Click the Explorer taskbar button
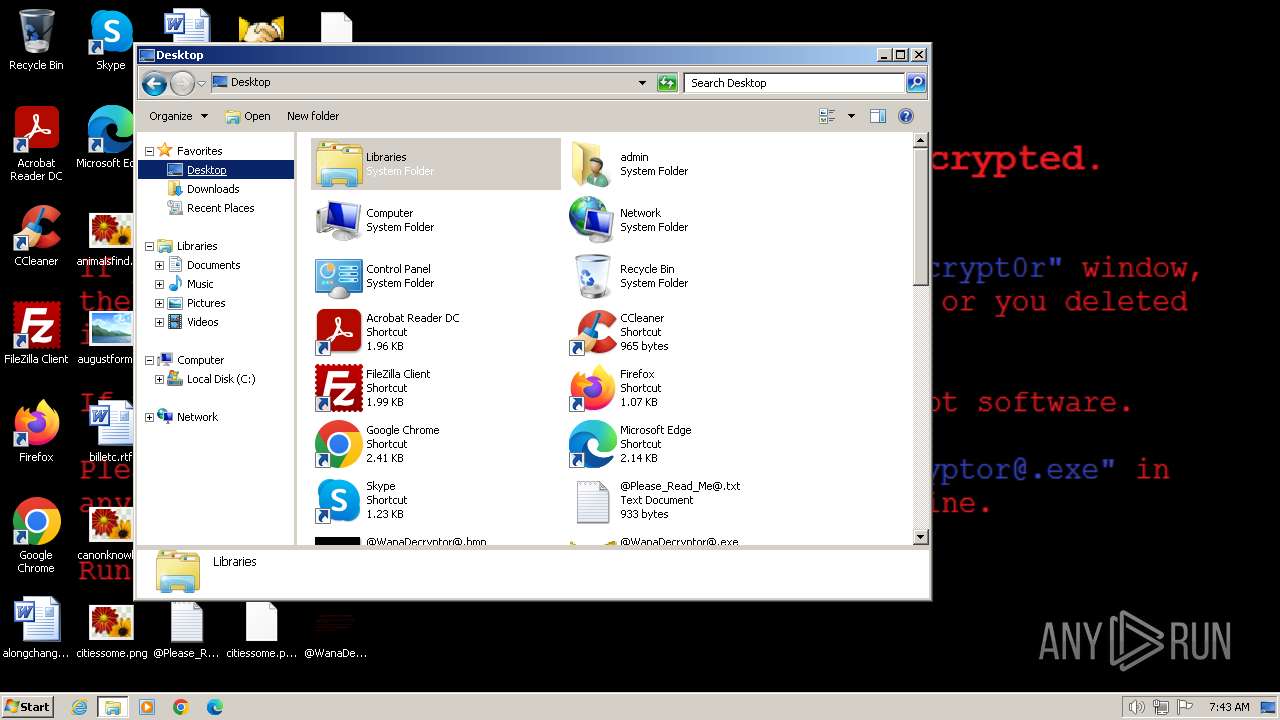This screenshot has height=720, width=1280. pos(113,707)
